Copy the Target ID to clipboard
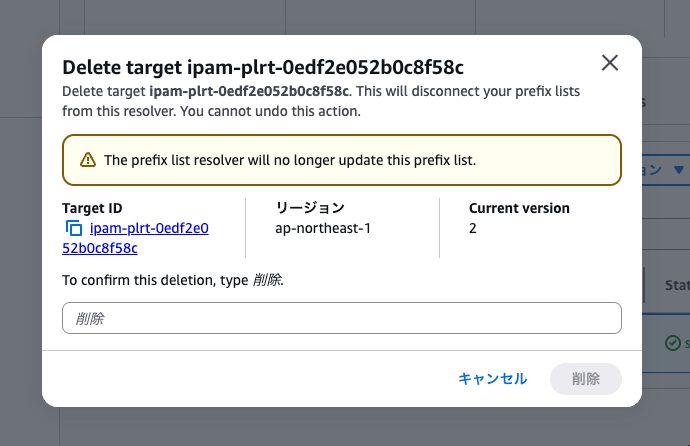 [x=74, y=228]
